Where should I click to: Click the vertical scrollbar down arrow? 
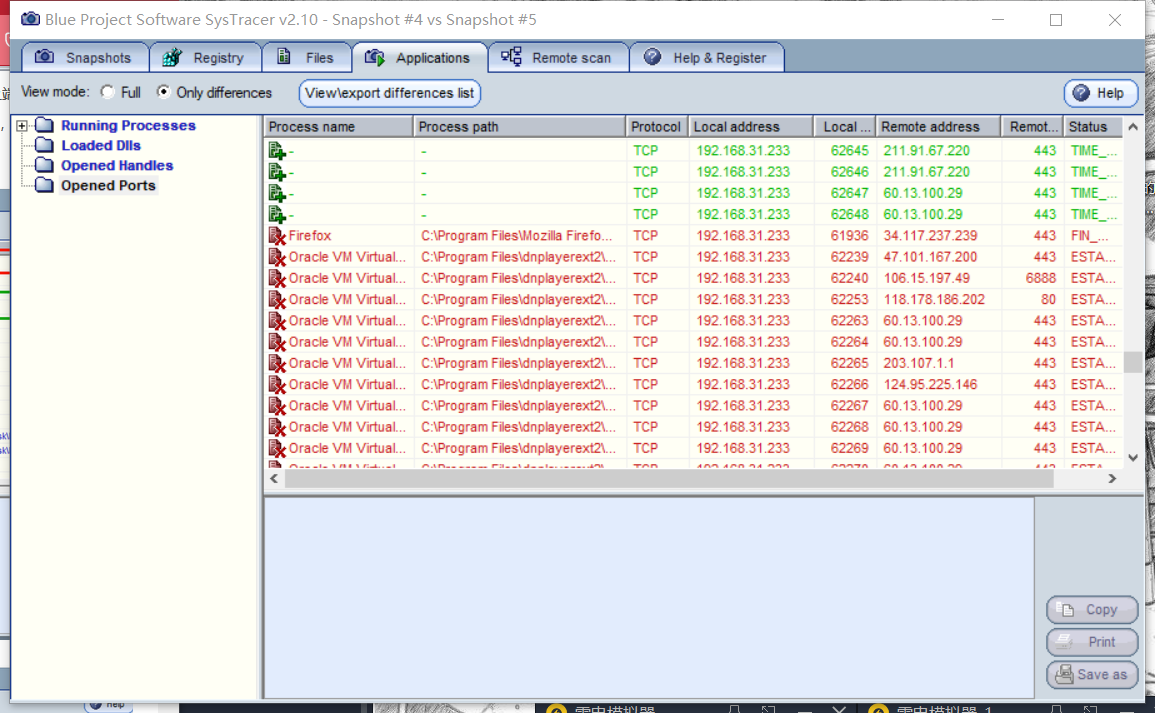pos(1133,457)
